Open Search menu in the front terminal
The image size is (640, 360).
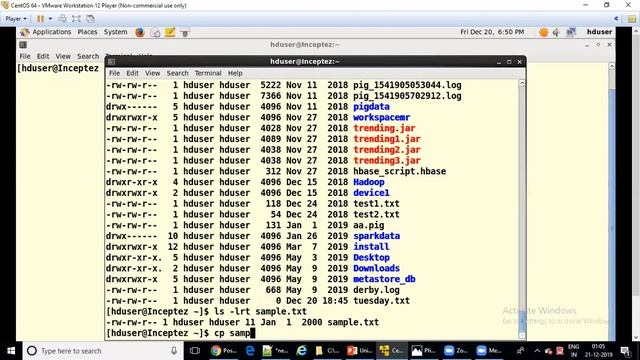coord(177,73)
